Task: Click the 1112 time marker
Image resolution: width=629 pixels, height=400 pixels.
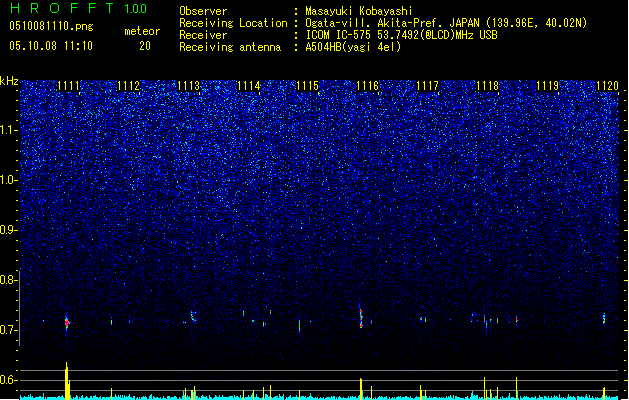Action: click(x=128, y=86)
